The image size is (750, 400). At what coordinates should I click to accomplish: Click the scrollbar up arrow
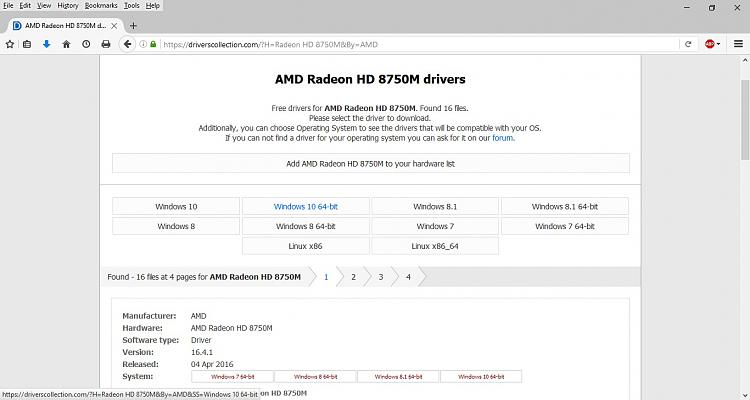coord(745,60)
